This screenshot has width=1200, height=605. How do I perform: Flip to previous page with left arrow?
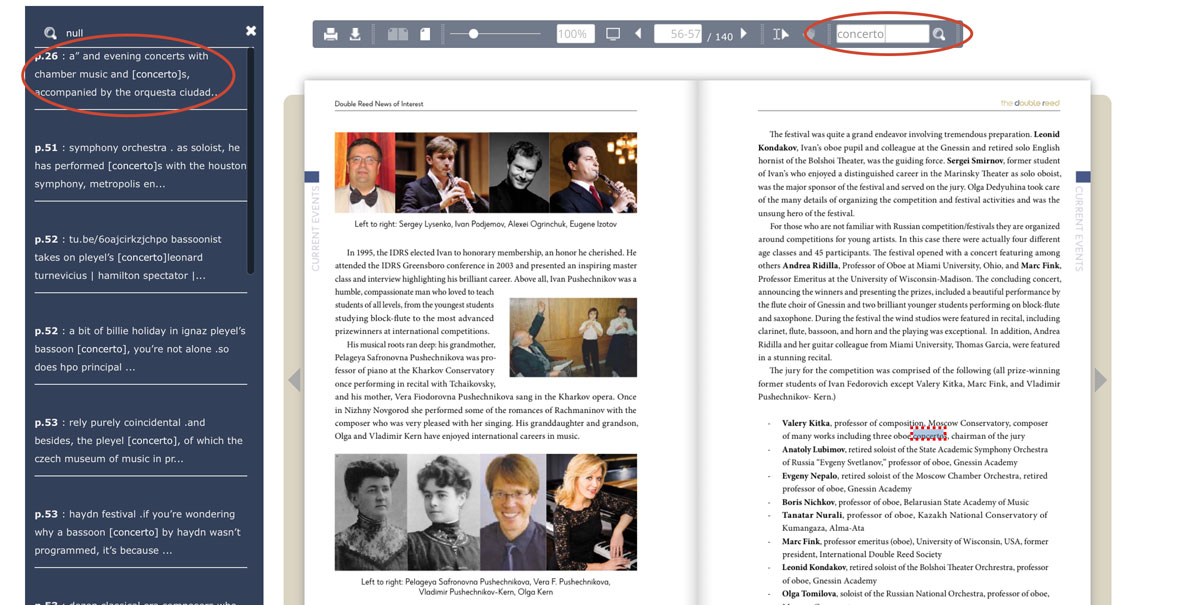coord(294,380)
